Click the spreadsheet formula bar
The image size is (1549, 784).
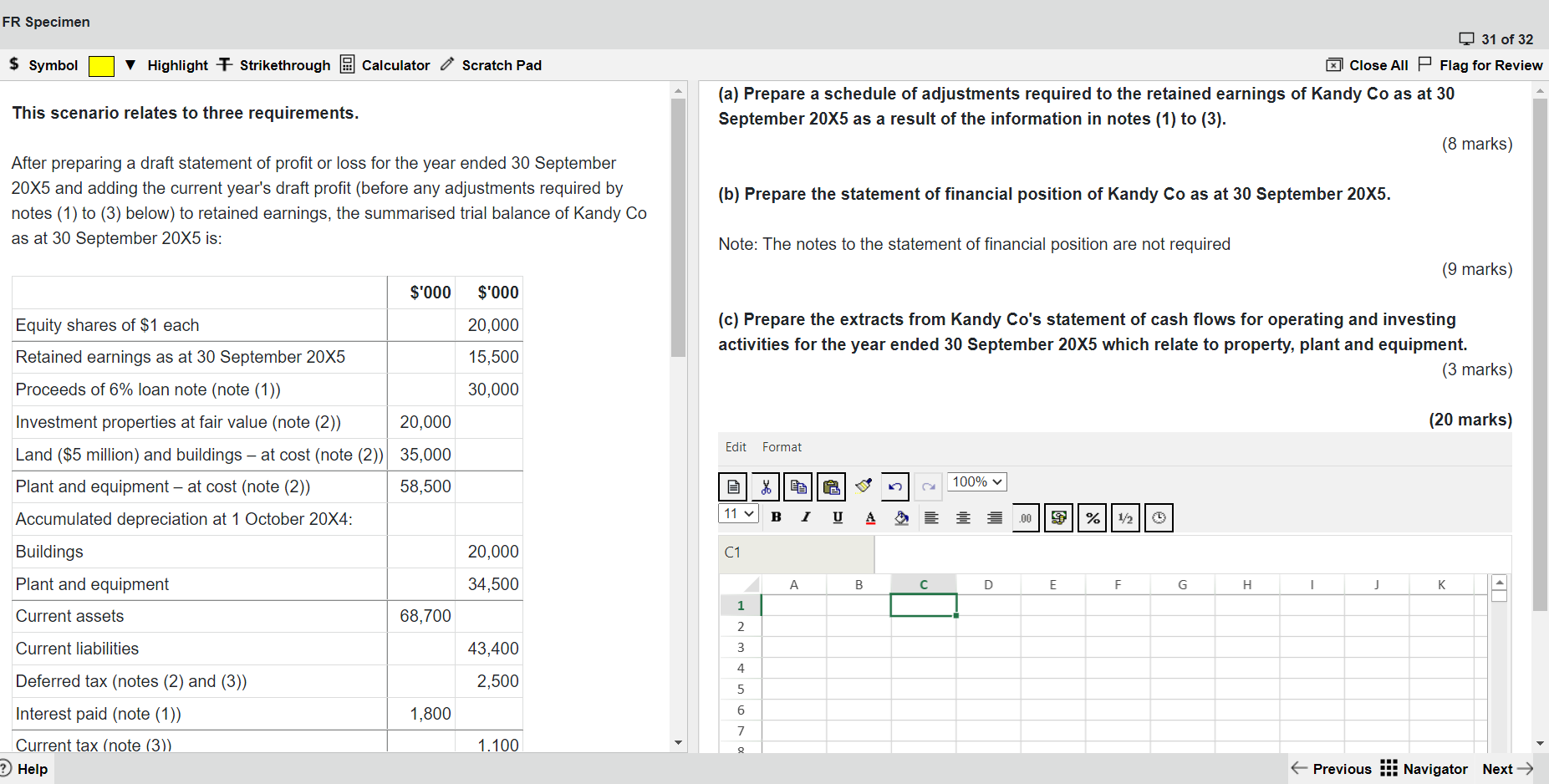(1192, 552)
